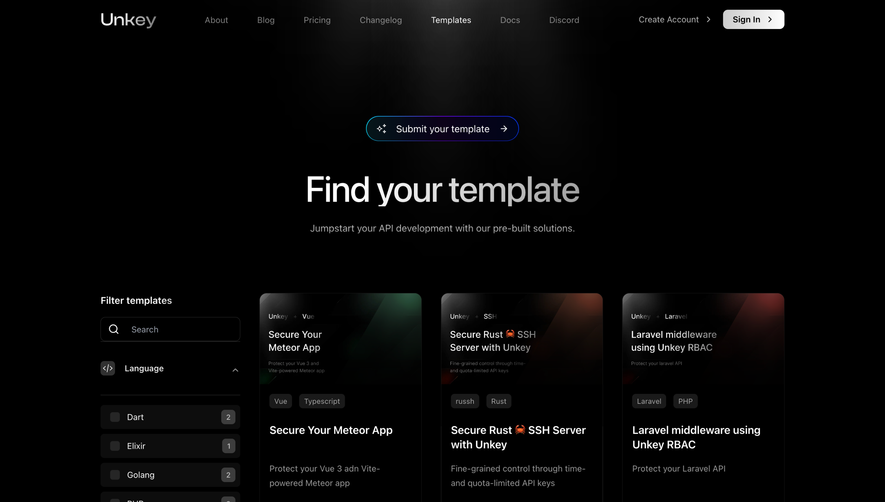Click the search magnifier icon

tap(114, 329)
